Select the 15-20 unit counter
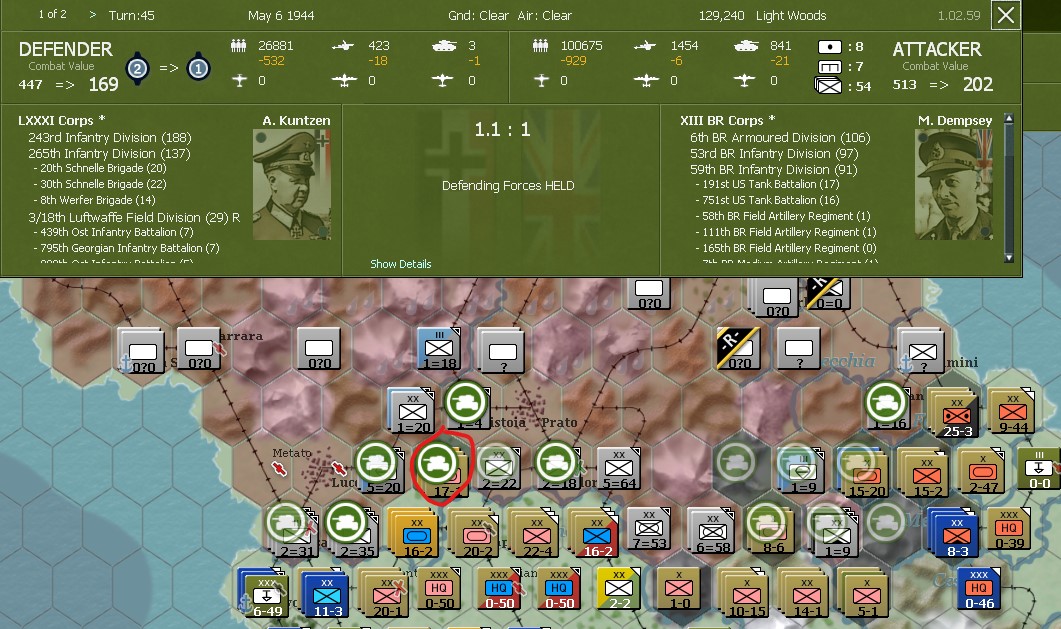This screenshot has width=1061, height=629. (861, 471)
